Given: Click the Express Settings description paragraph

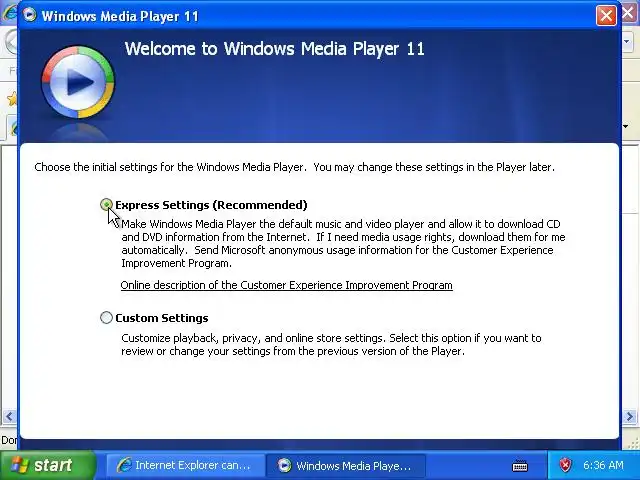Looking at the screenshot, I should (x=343, y=244).
